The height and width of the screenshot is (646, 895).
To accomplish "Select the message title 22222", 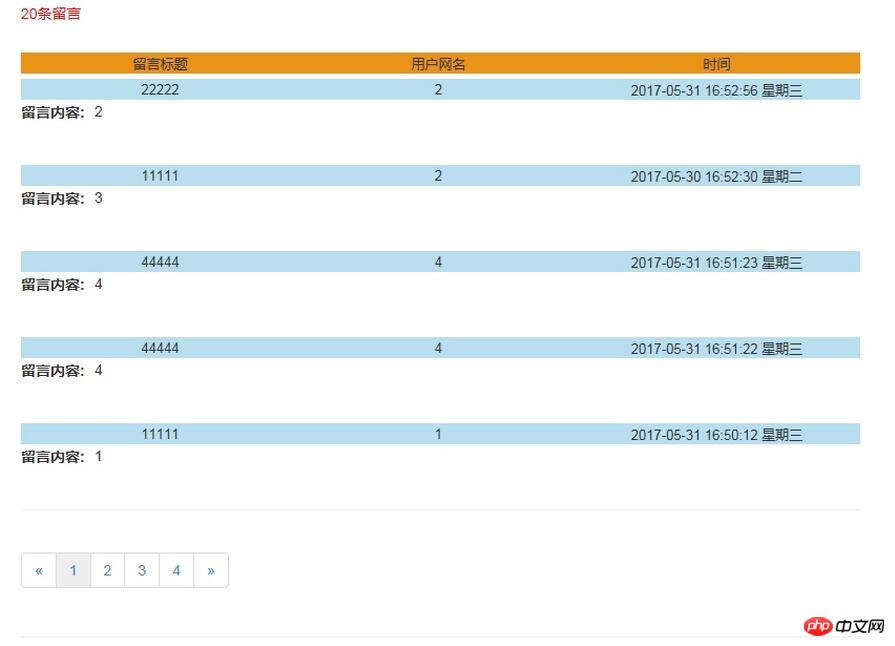I will click(160, 90).
